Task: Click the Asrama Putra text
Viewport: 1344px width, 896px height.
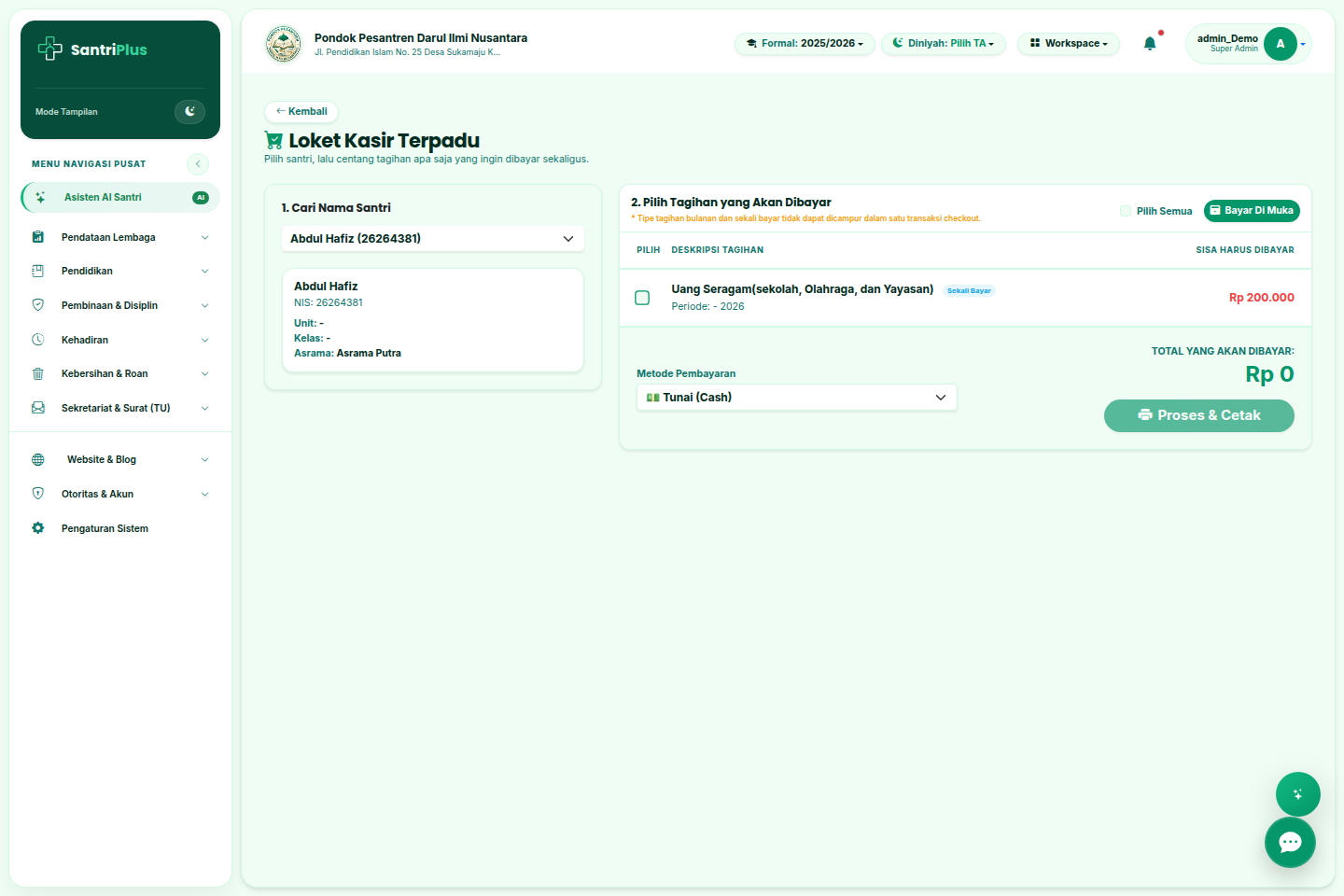Action: coord(369,354)
